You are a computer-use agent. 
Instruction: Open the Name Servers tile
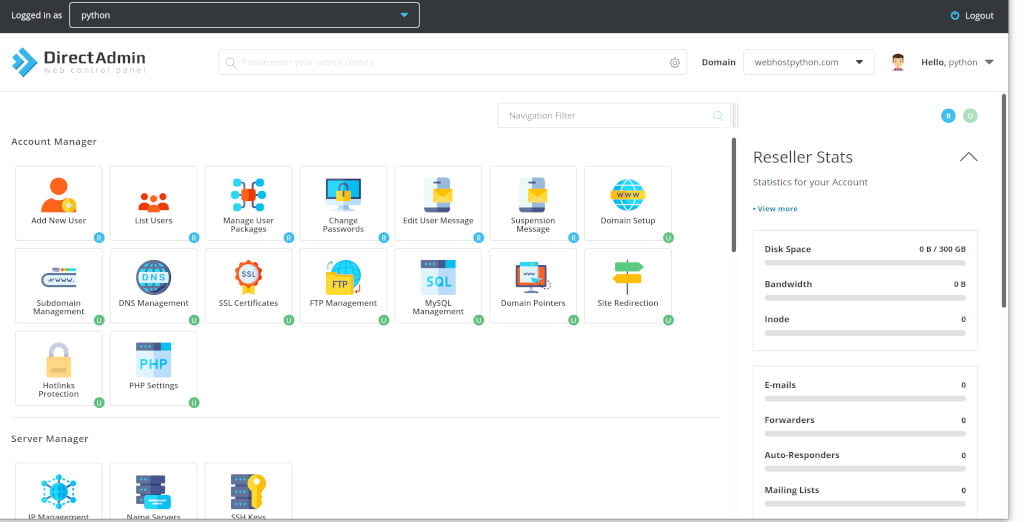[x=153, y=492]
